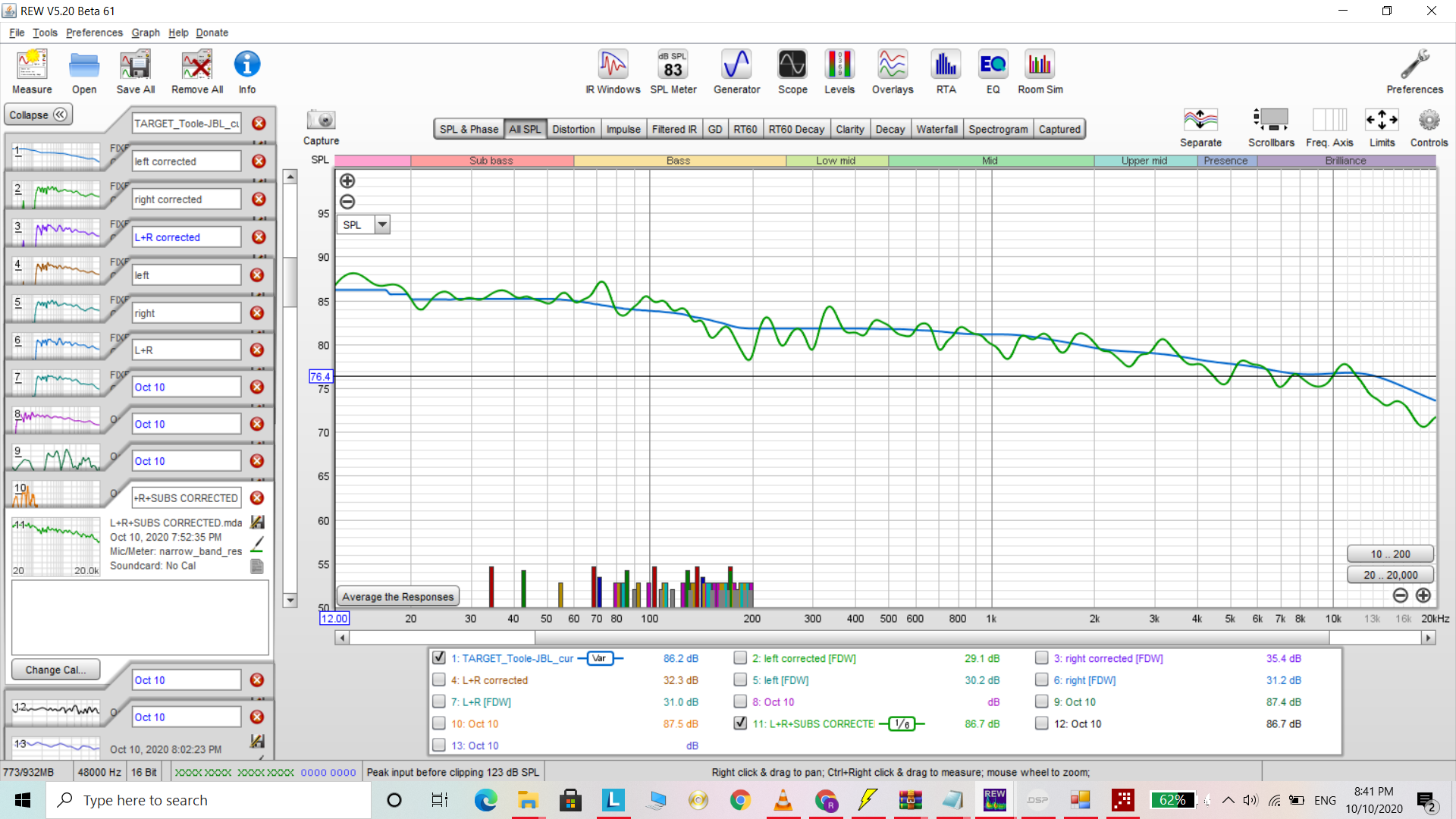This screenshot has height=819, width=1456.
Task: Open the EQ window
Action: coord(993,72)
